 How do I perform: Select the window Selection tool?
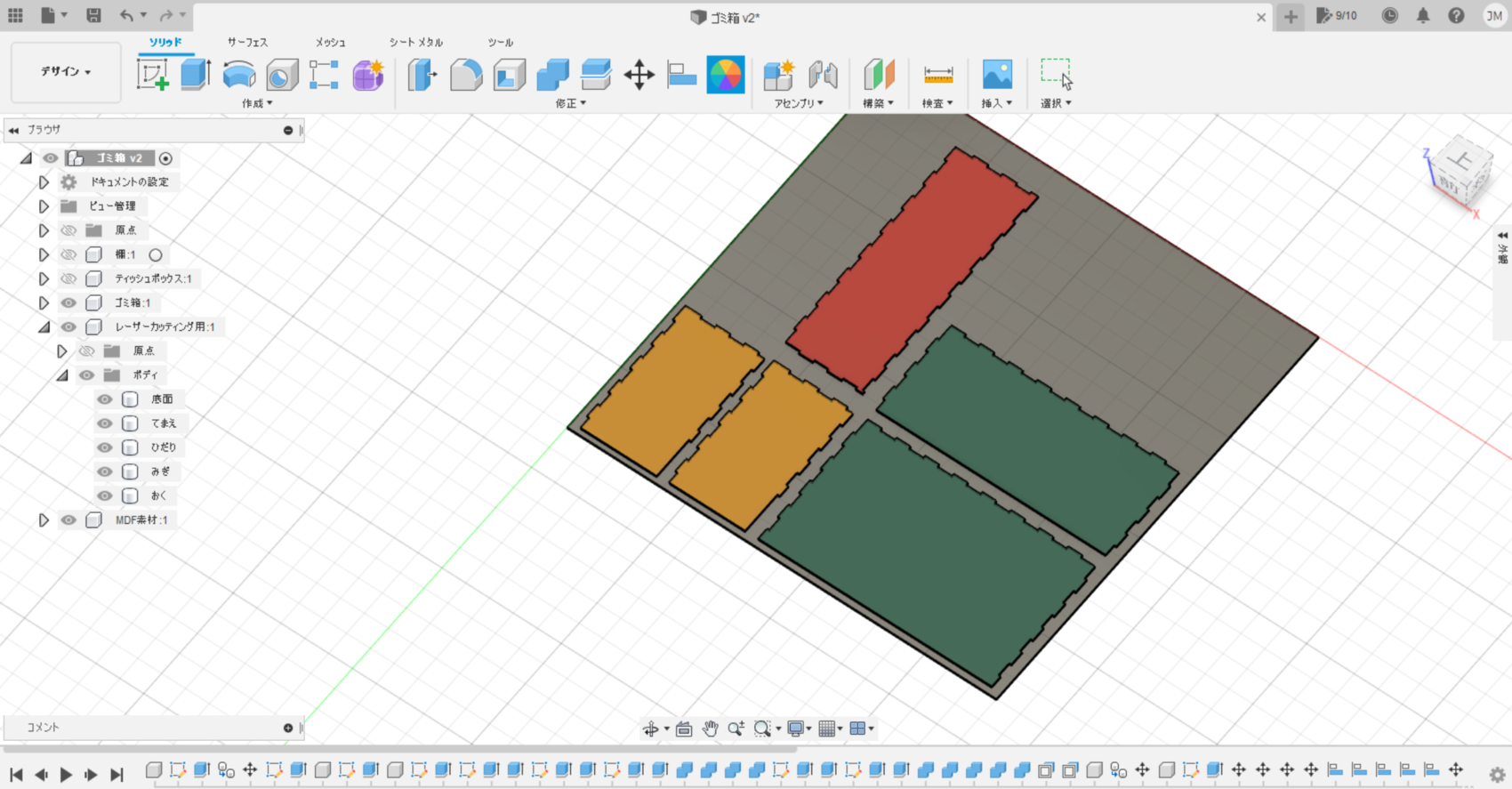coord(1057,75)
